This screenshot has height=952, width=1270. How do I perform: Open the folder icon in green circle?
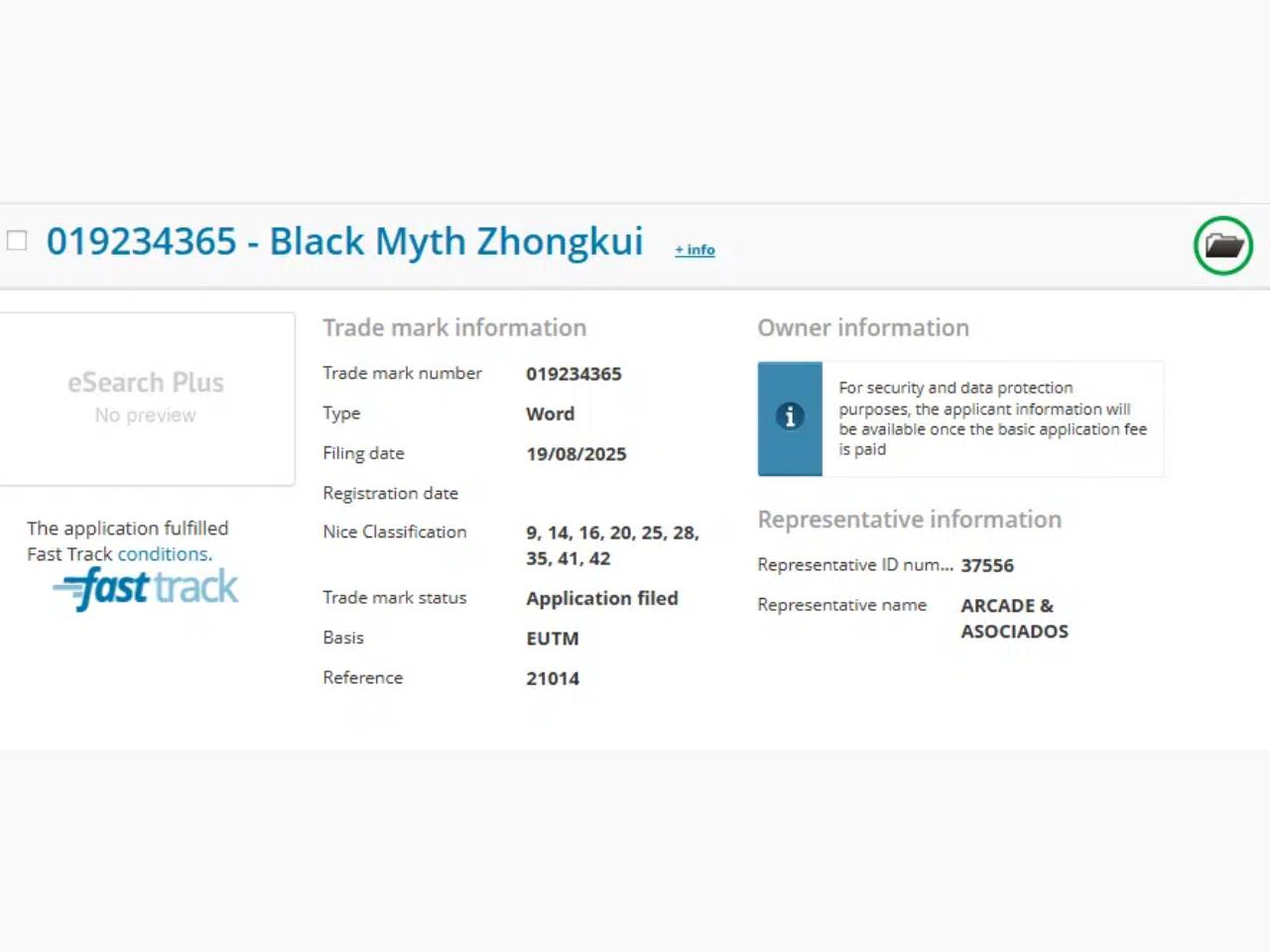point(1222,245)
